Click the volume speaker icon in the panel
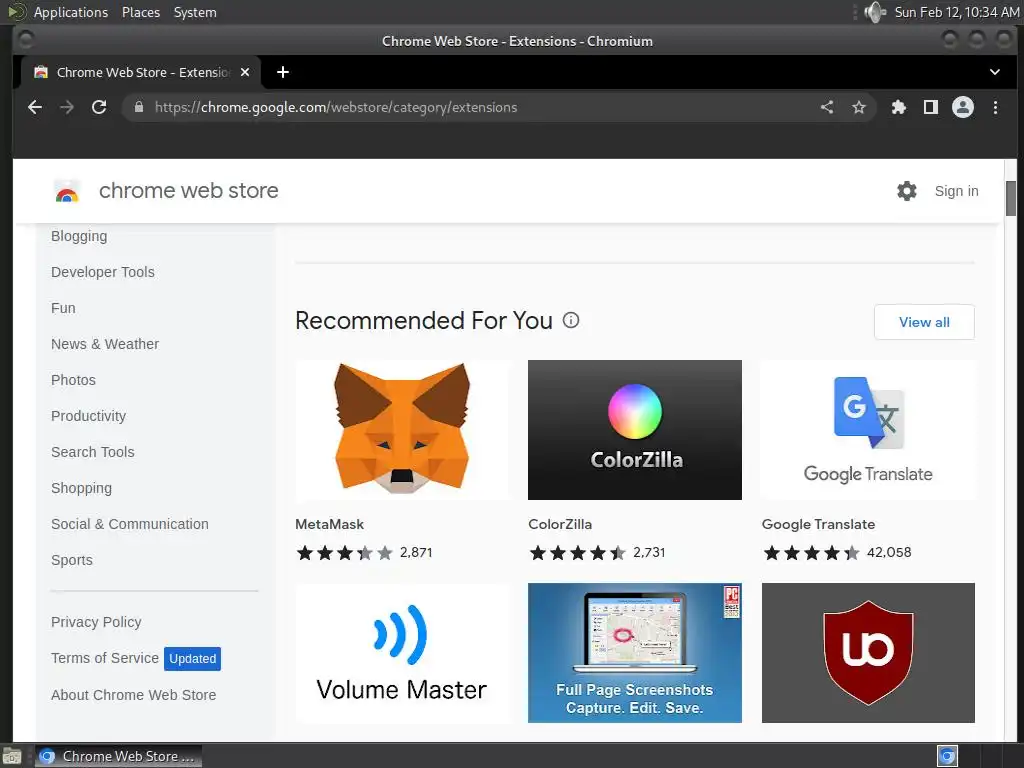The height and width of the screenshot is (768, 1024). (x=874, y=12)
